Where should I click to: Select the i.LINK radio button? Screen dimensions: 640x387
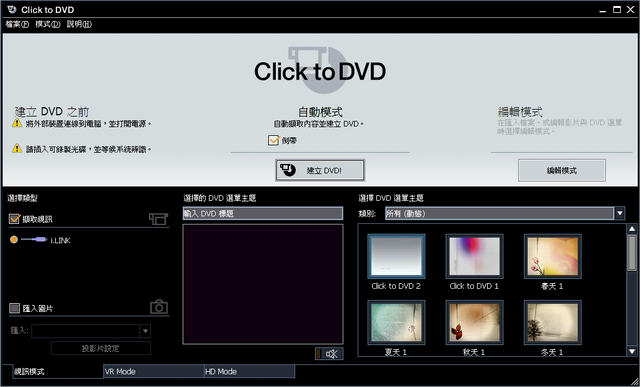(14, 240)
